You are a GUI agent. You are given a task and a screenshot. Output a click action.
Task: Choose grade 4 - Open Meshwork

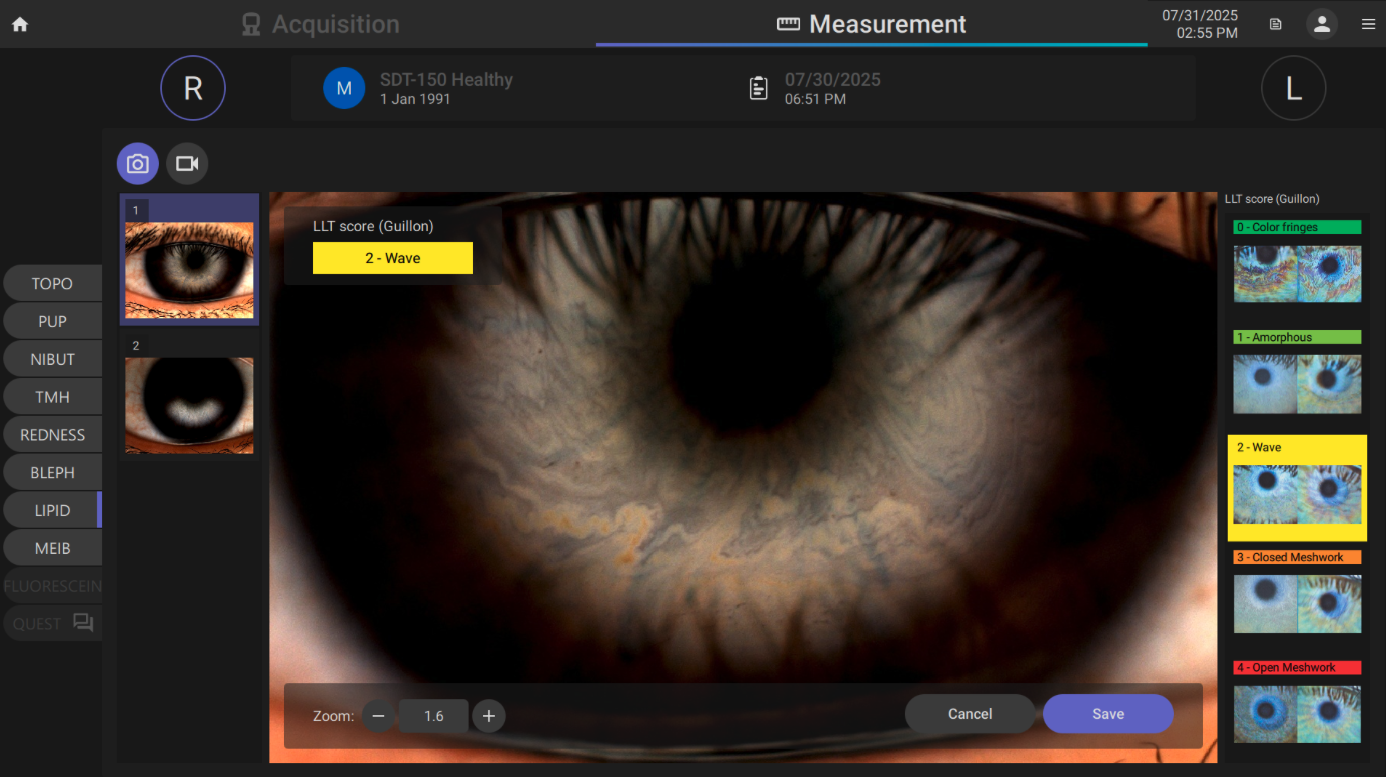(1297, 702)
